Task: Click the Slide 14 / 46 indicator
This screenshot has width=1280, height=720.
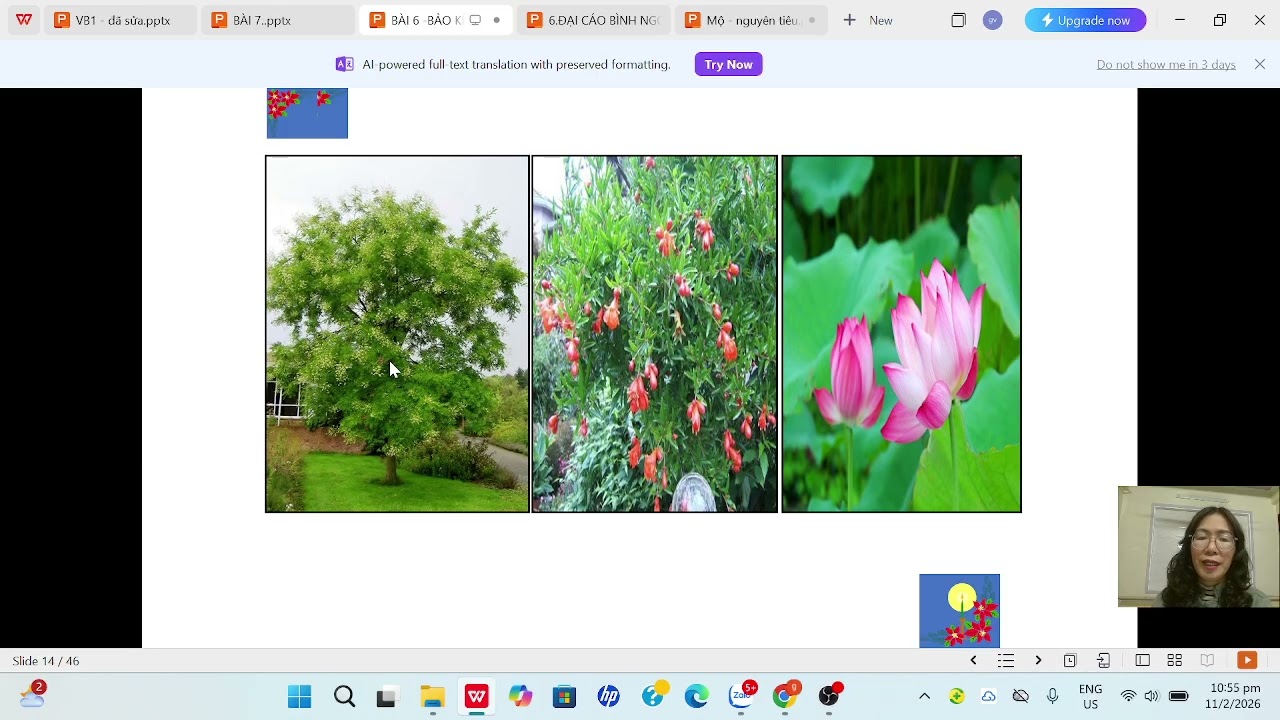Action: click(46, 661)
